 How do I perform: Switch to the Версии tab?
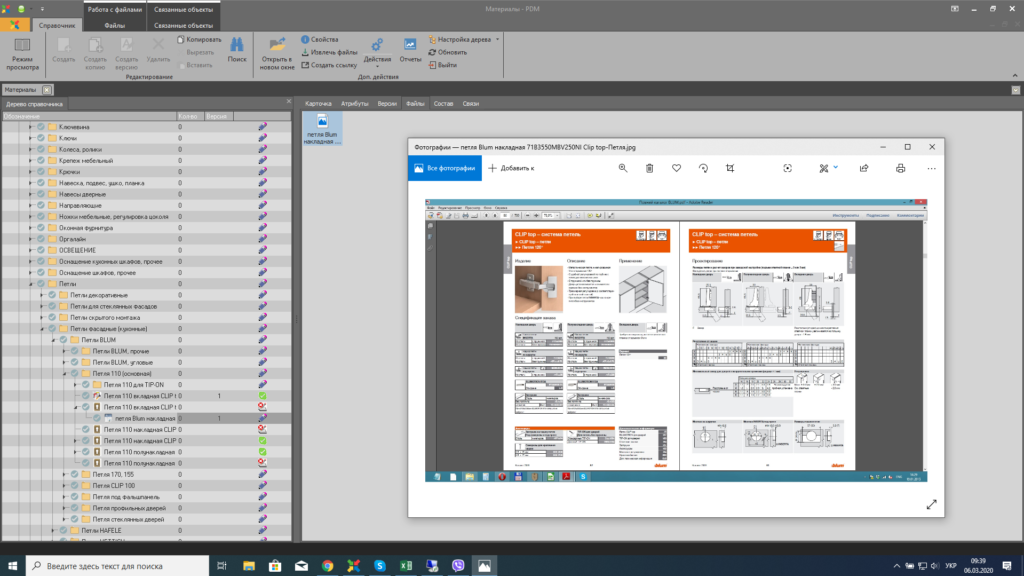(387, 104)
